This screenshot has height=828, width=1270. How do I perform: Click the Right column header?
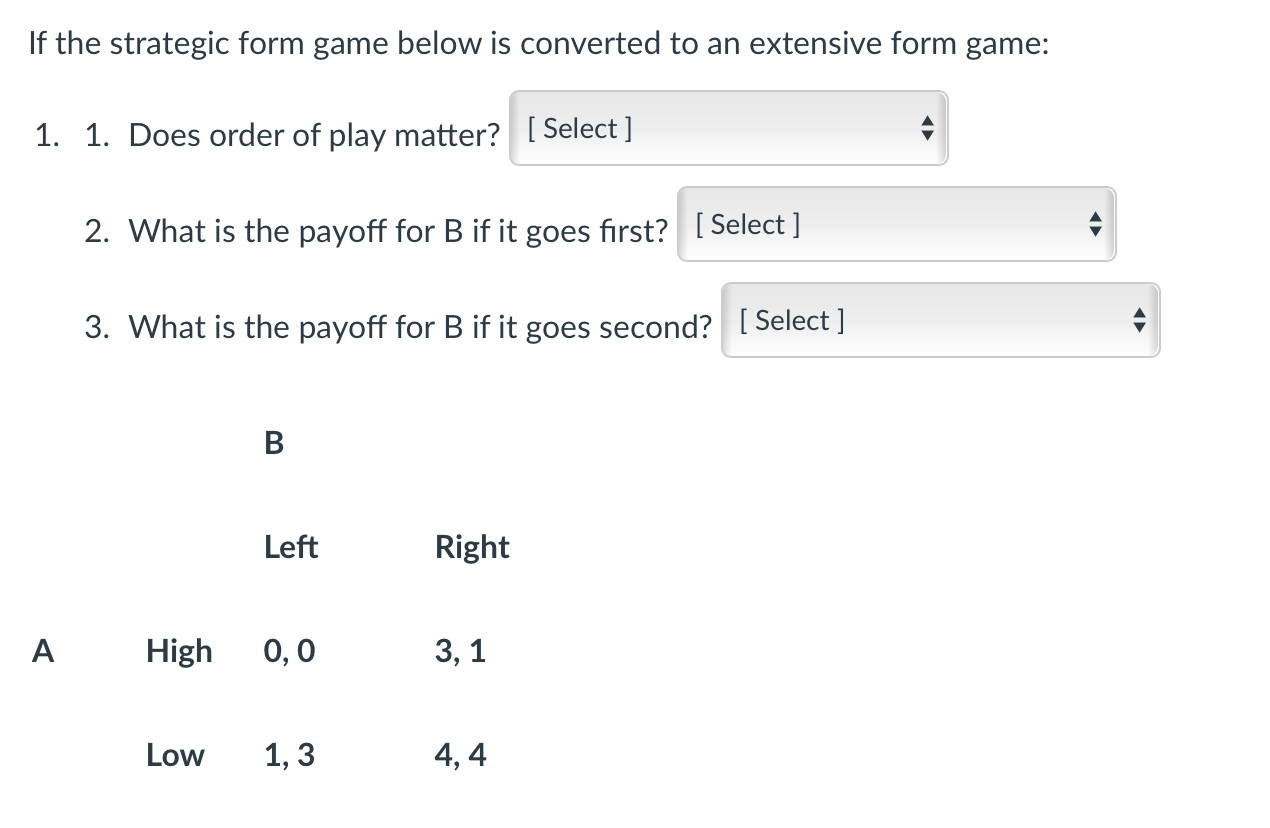(471, 547)
